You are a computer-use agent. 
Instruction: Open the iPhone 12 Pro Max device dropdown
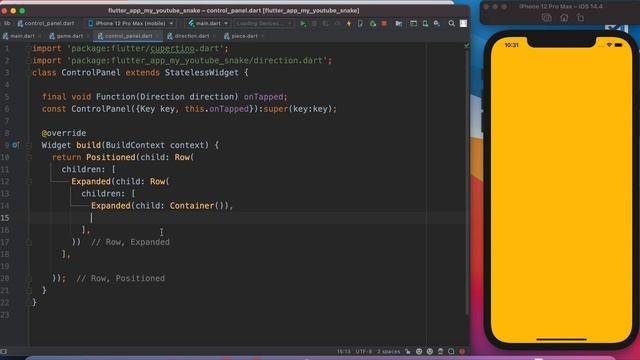coord(131,24)
